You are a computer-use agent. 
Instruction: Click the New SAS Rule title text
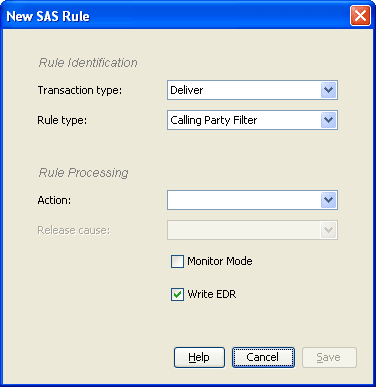[48, 16]
